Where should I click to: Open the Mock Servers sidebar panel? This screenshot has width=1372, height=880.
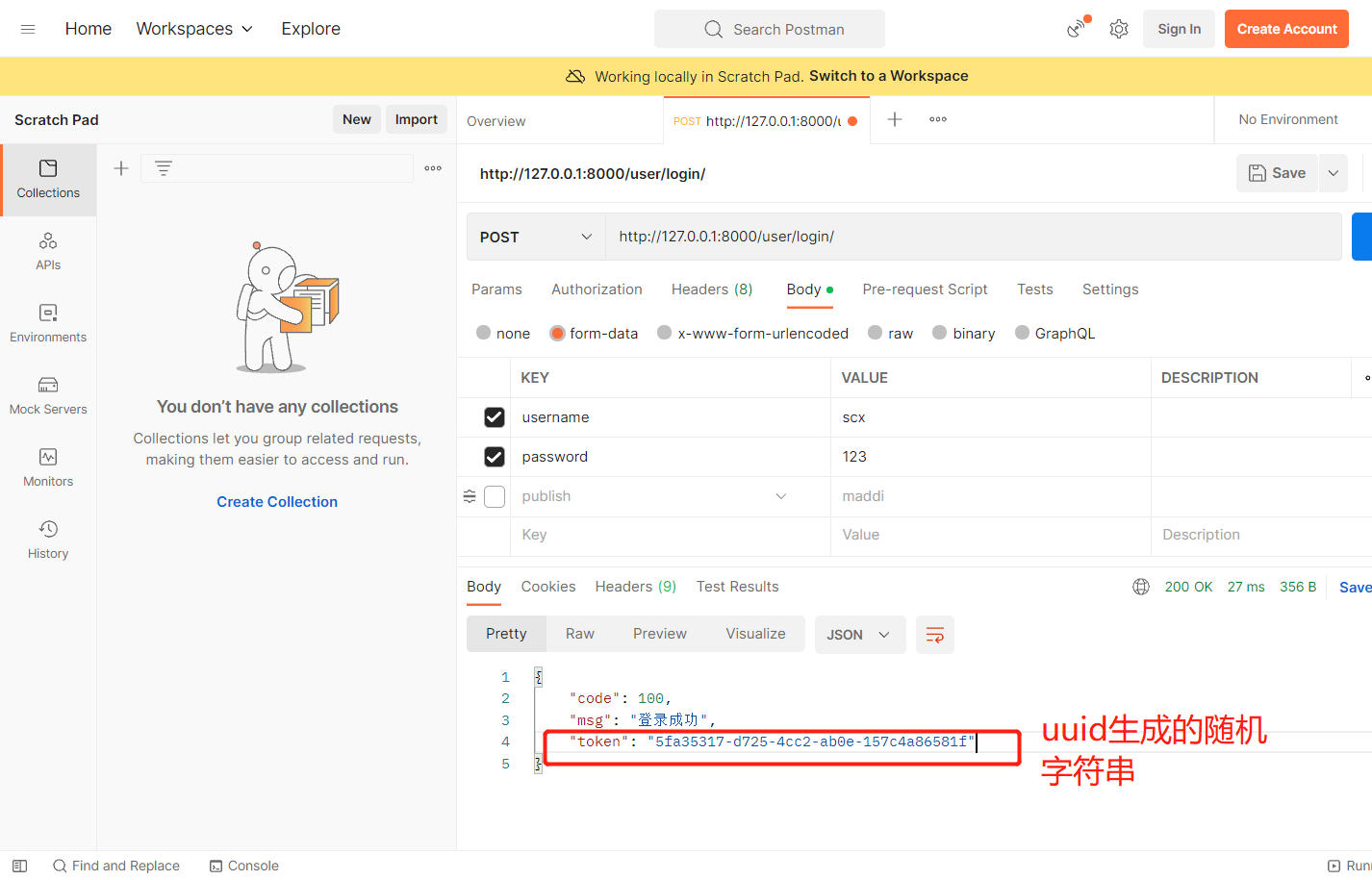pyautogui.click(x=48, y=395)
